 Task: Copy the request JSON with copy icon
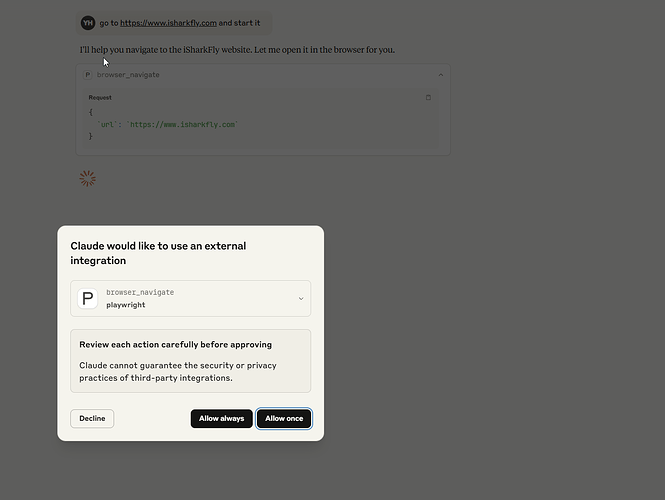(x=428, y=98)
